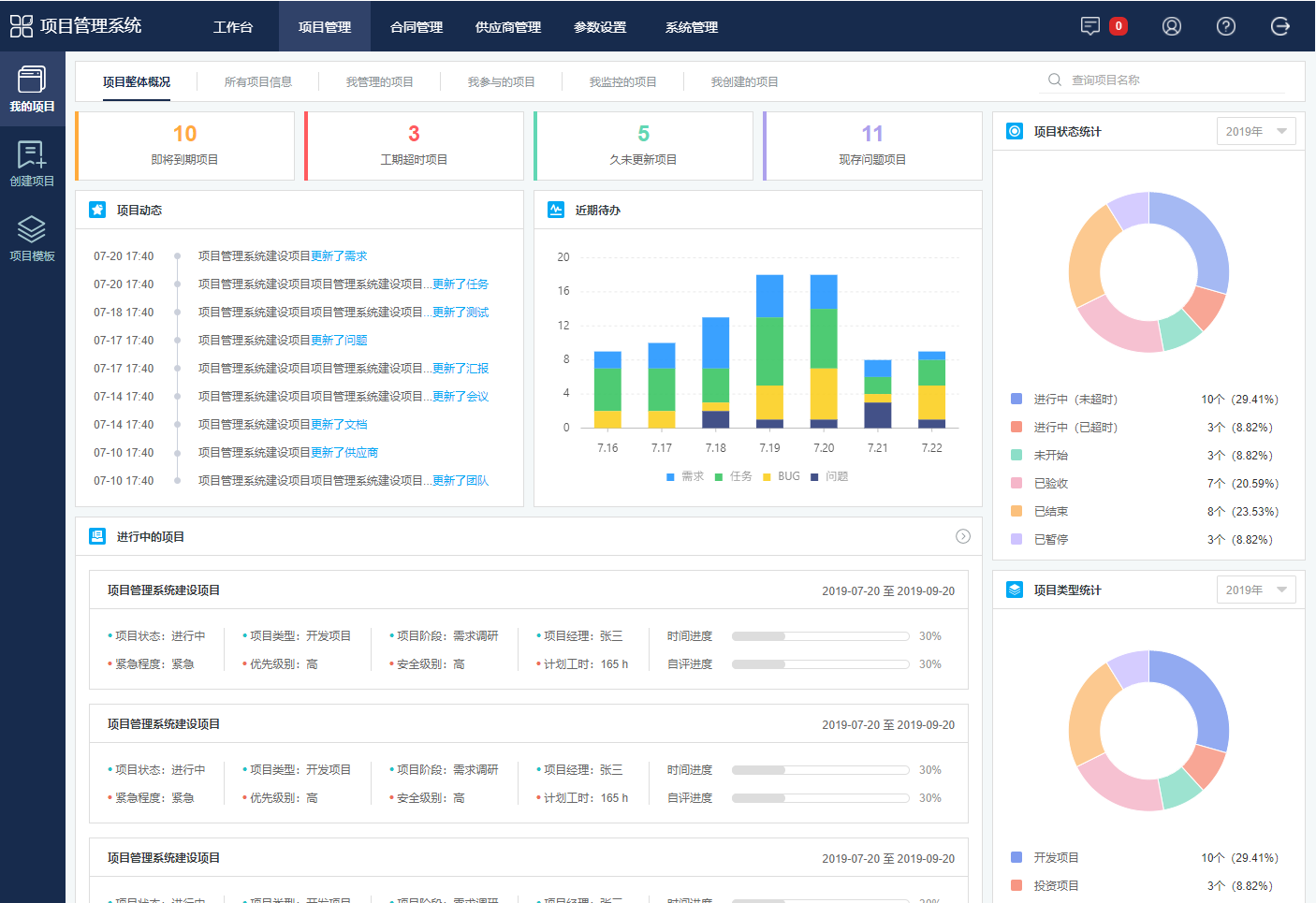Toggle 进行中（已超时） legend in status chart
1316x903 pixels.
(1064, 427)
